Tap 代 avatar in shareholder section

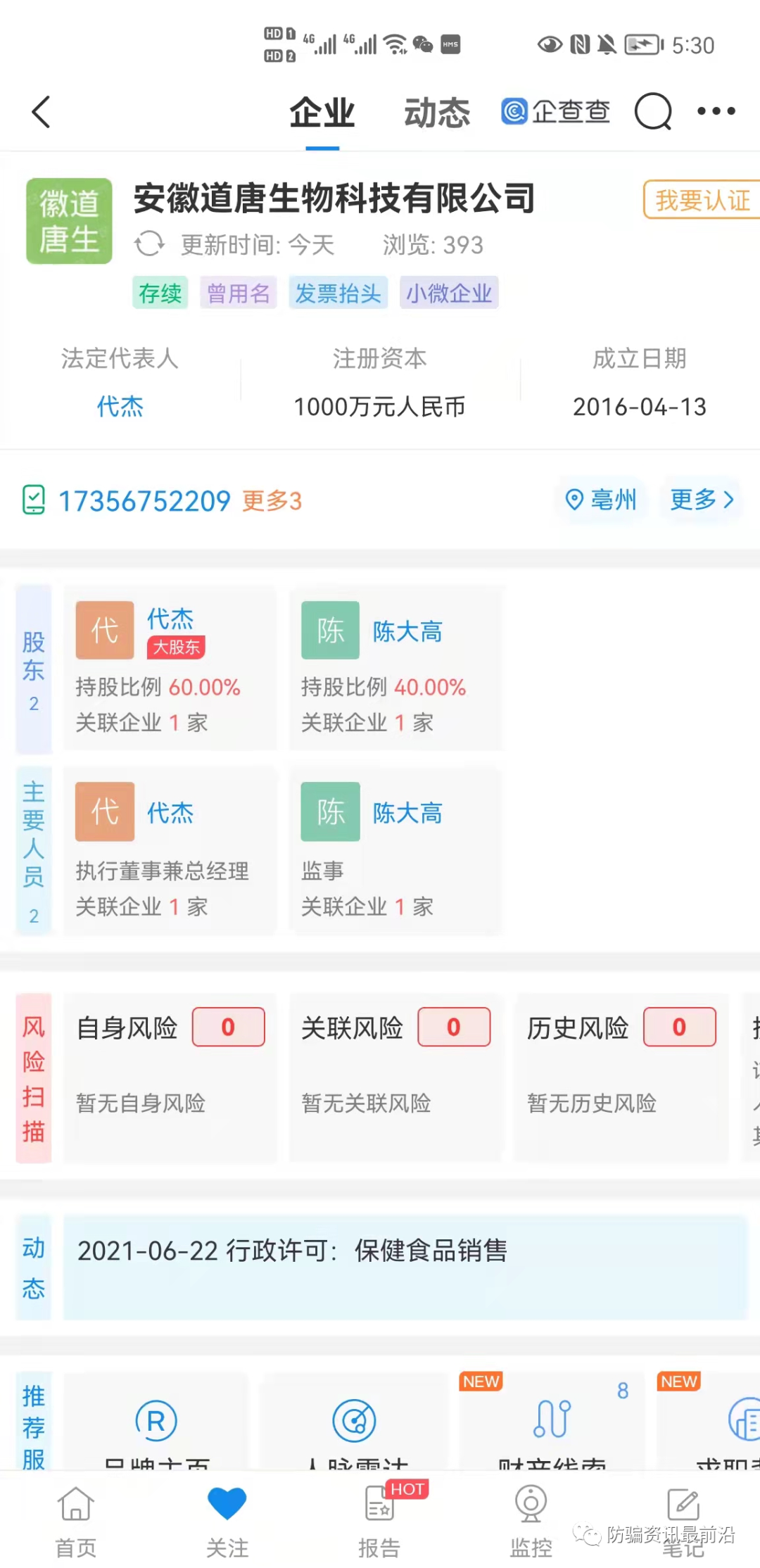point(105,630)
